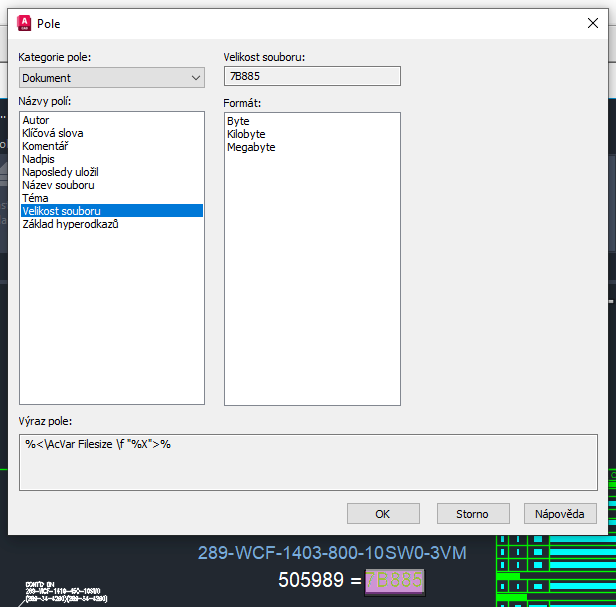This screenshot has height=607, width=616.
Task: Choose Byte format option
Action: click(238, 121)
